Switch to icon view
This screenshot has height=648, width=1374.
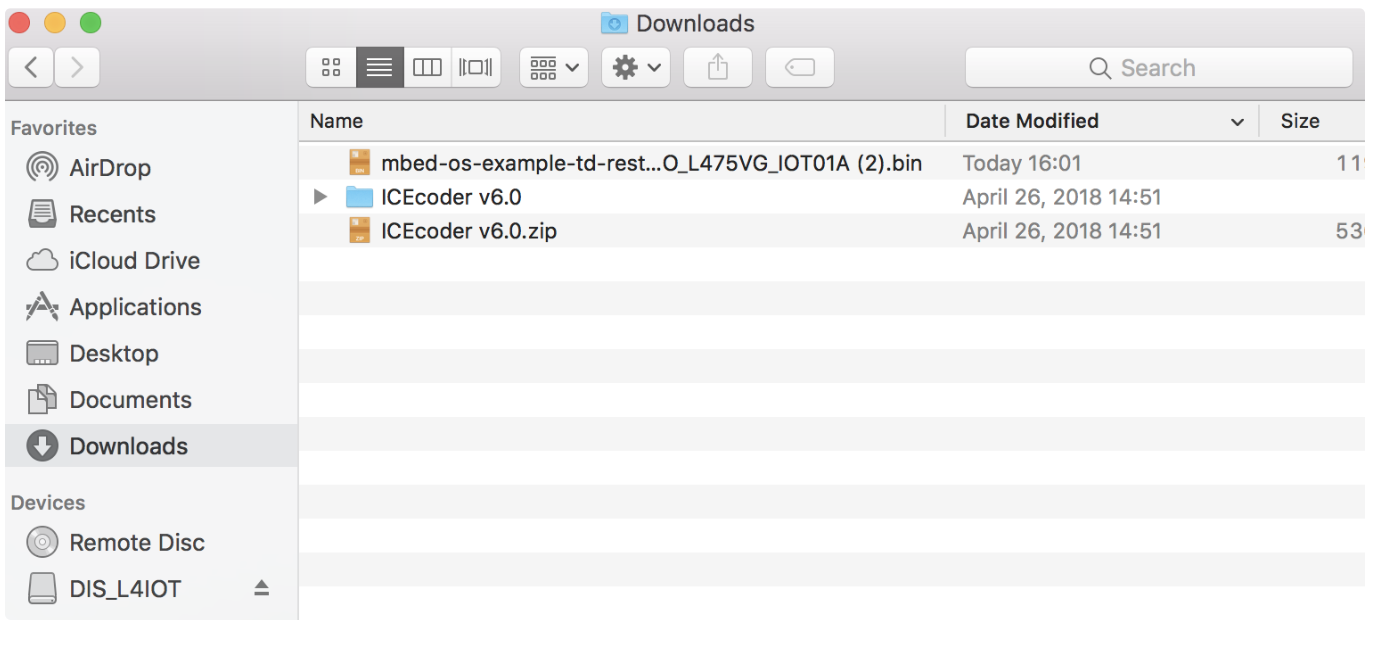331,68
